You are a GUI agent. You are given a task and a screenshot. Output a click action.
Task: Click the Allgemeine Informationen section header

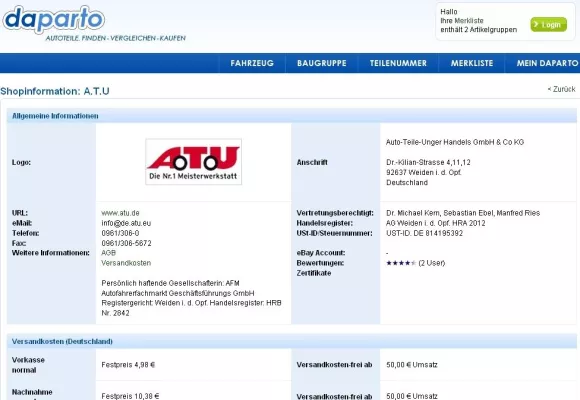tap(291, 116)
